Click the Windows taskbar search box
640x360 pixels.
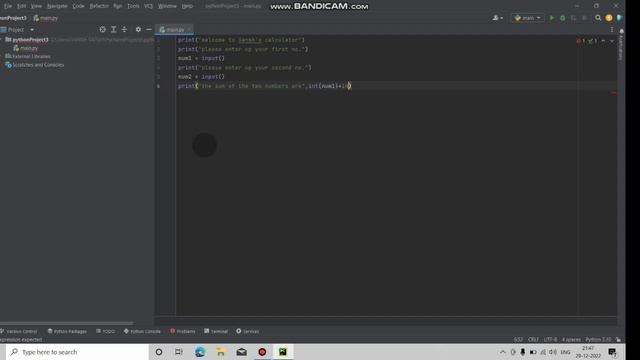(x=78, y=352)
